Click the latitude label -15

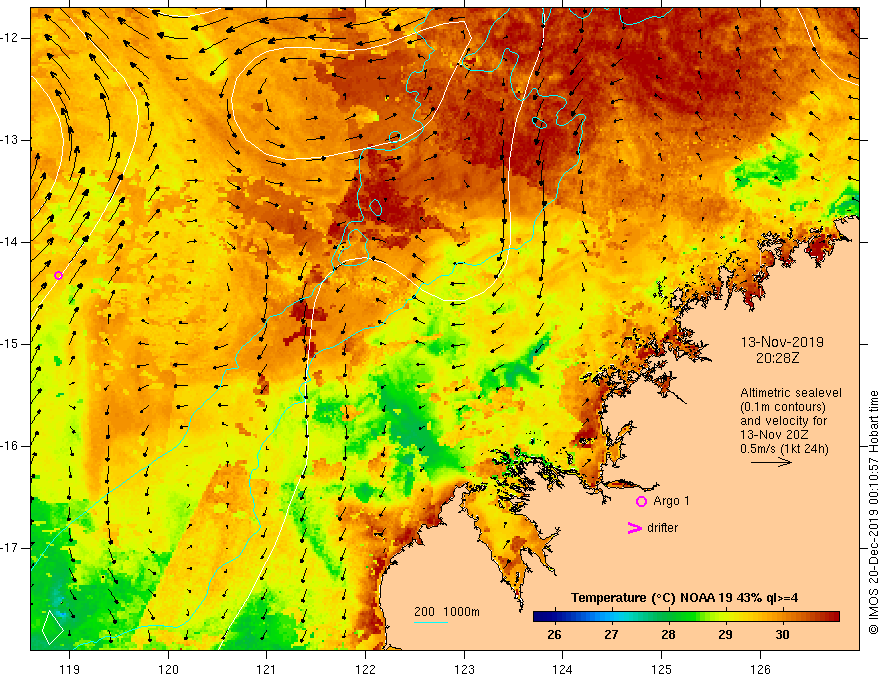tap(10, 344)
